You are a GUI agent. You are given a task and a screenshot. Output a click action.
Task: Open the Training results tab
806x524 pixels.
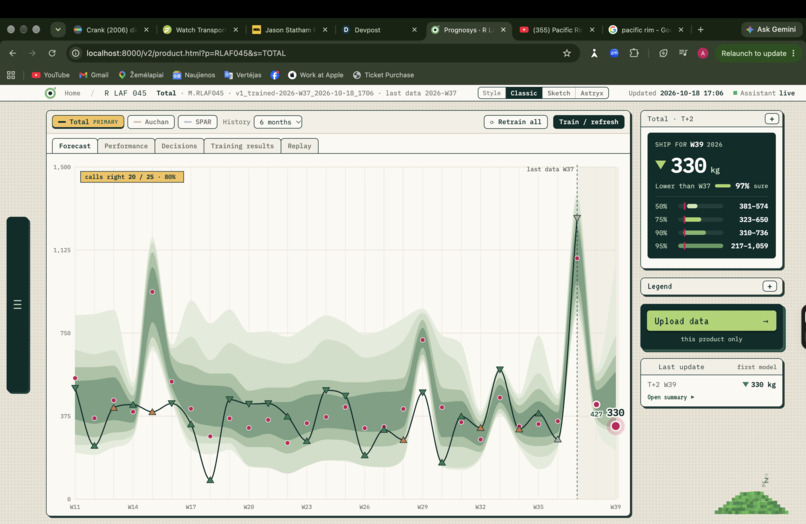click(x=242, y=146)
